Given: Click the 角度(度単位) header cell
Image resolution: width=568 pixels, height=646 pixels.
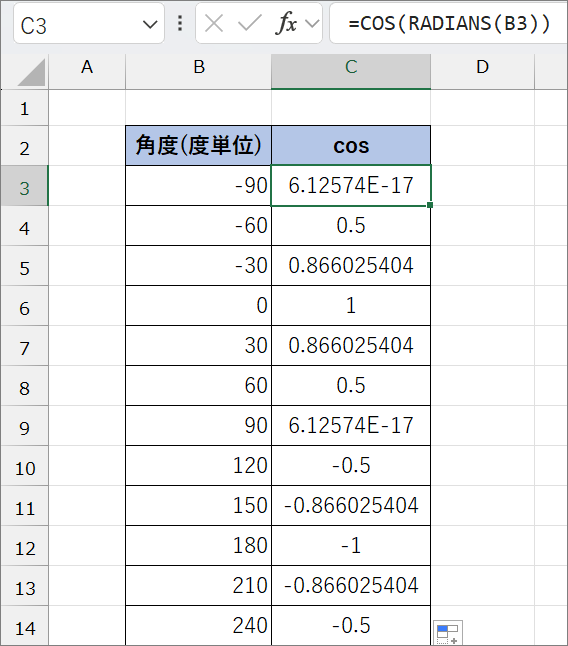Looking at the screenshot, I should coord(199,145).
